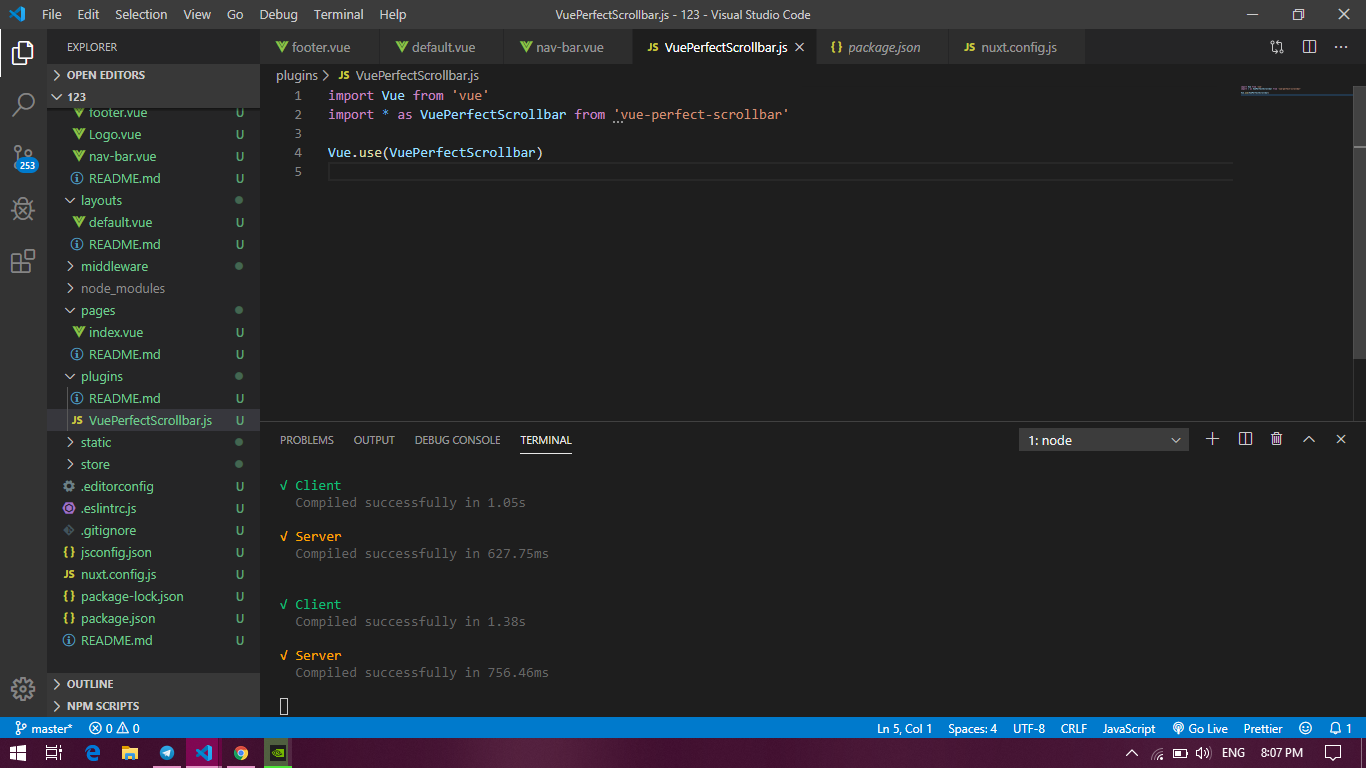Click the master branch indicator

(44, 729)
